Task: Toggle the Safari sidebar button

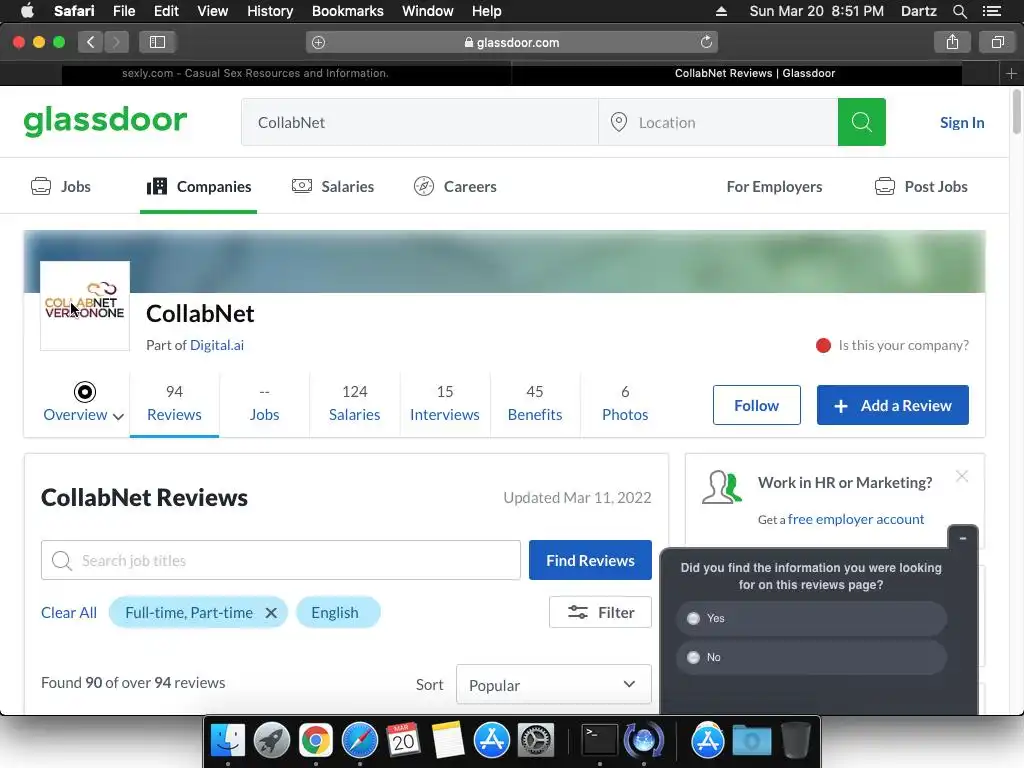Action: coord(157,42)
